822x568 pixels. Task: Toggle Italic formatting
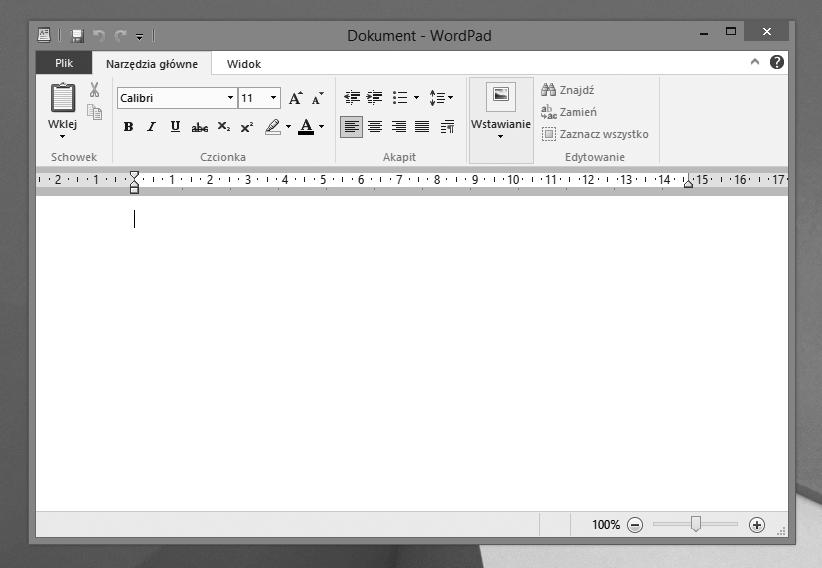click(x=152, y=126)
